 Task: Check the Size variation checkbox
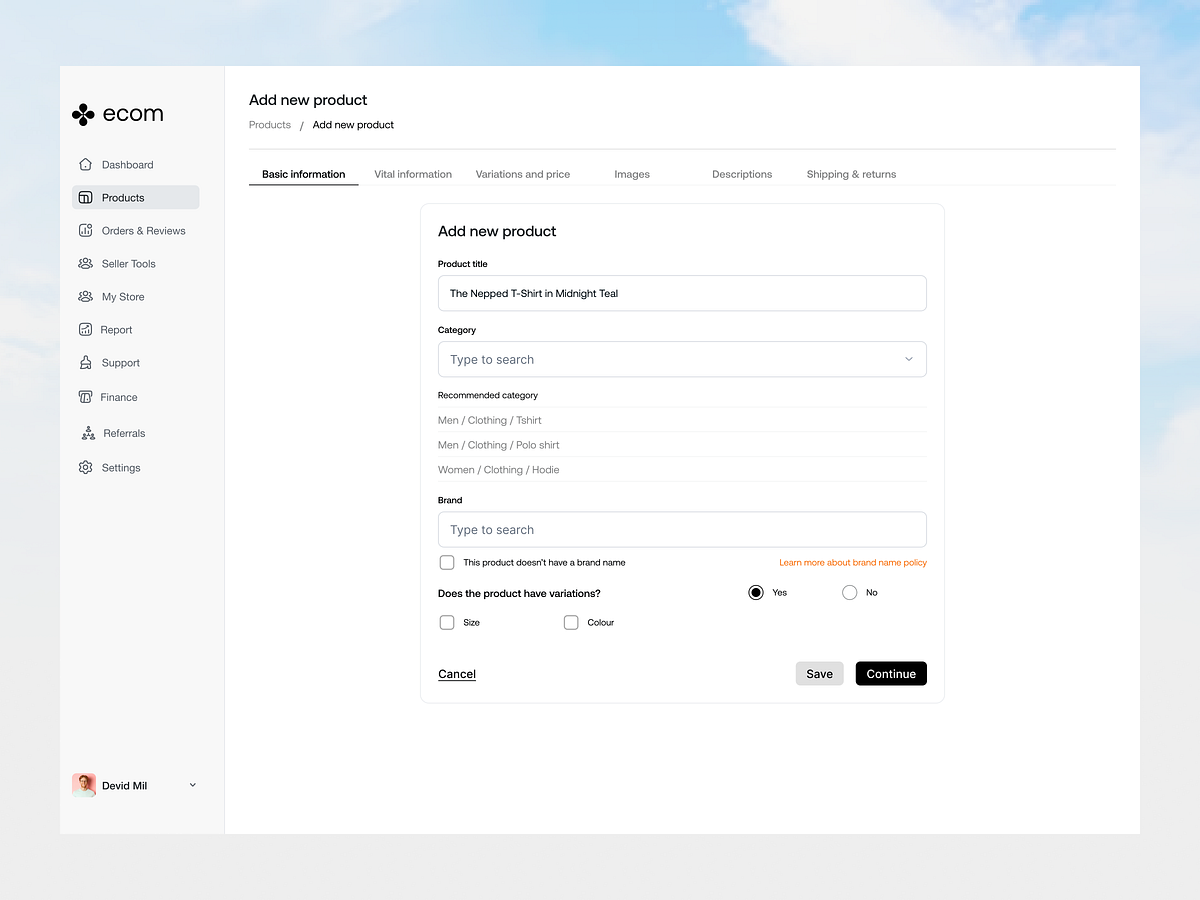[x=447, y=622]
